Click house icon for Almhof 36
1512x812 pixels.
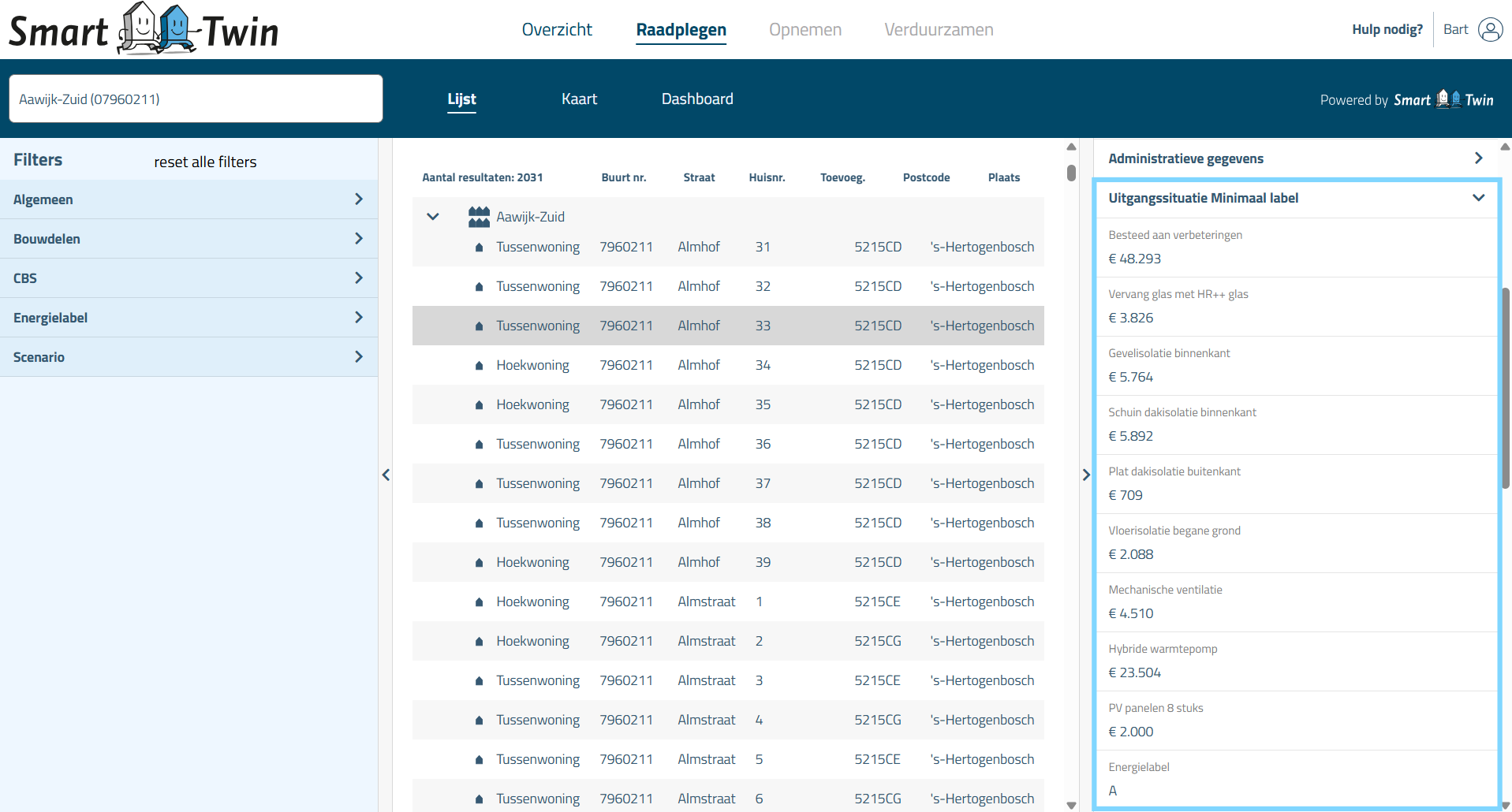479,445
